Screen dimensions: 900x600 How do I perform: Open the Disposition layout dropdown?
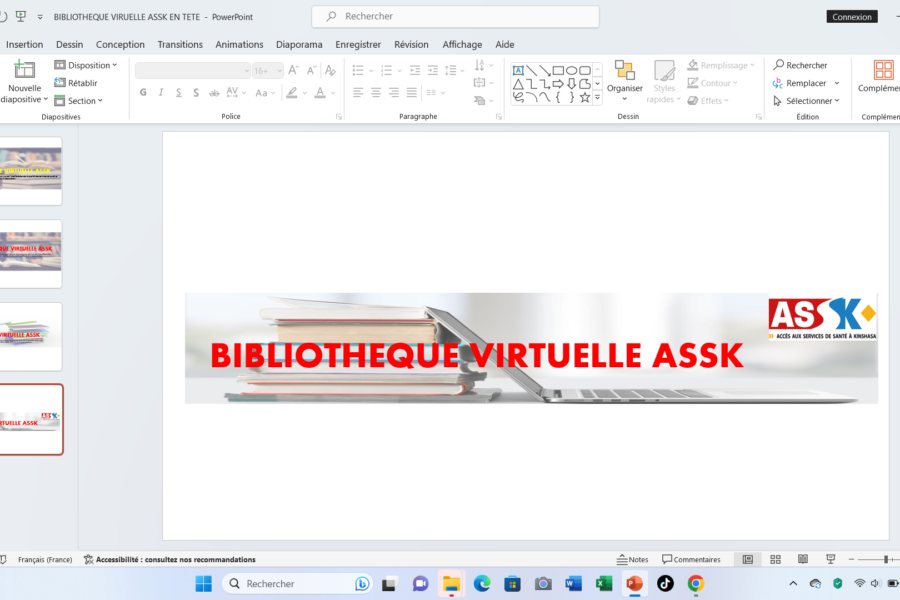pyautogui.click(x=86, y=65)
